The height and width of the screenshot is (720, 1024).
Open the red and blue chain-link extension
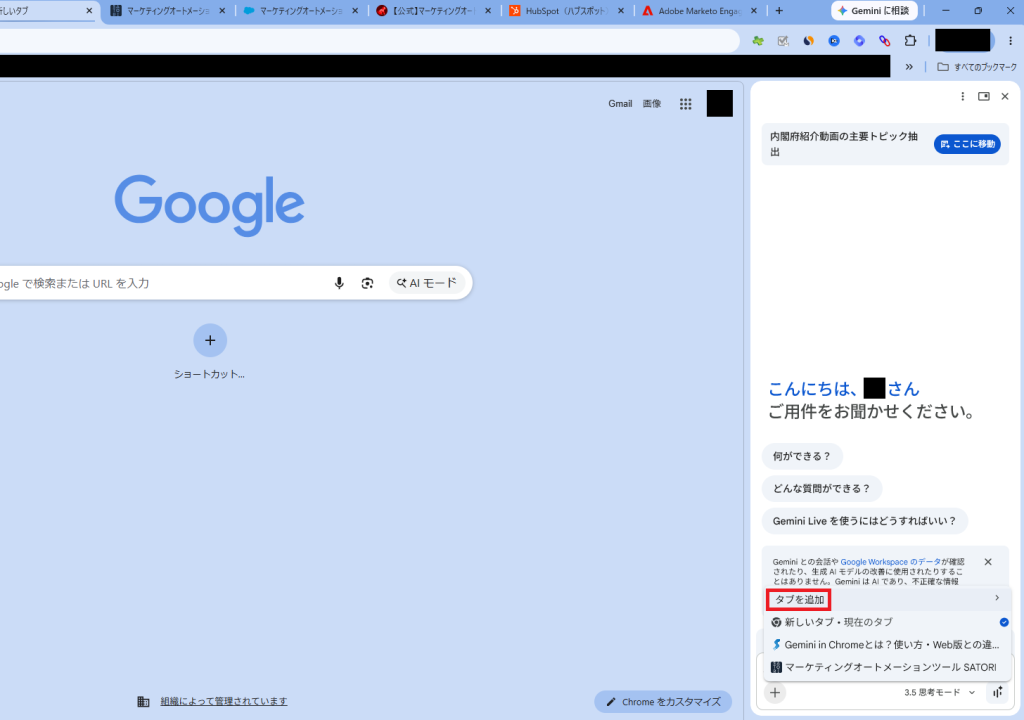coord(885,41)
